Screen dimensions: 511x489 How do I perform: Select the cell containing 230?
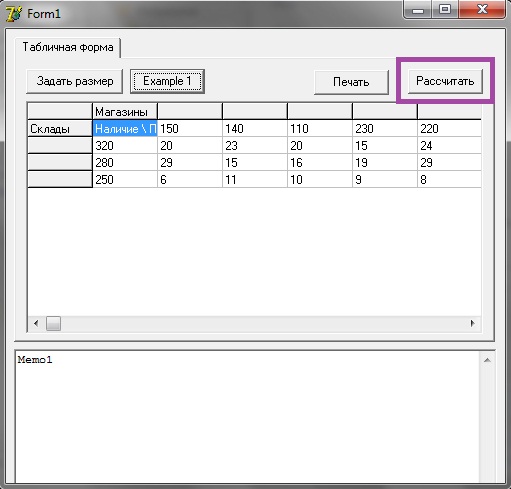click(385, 129)
